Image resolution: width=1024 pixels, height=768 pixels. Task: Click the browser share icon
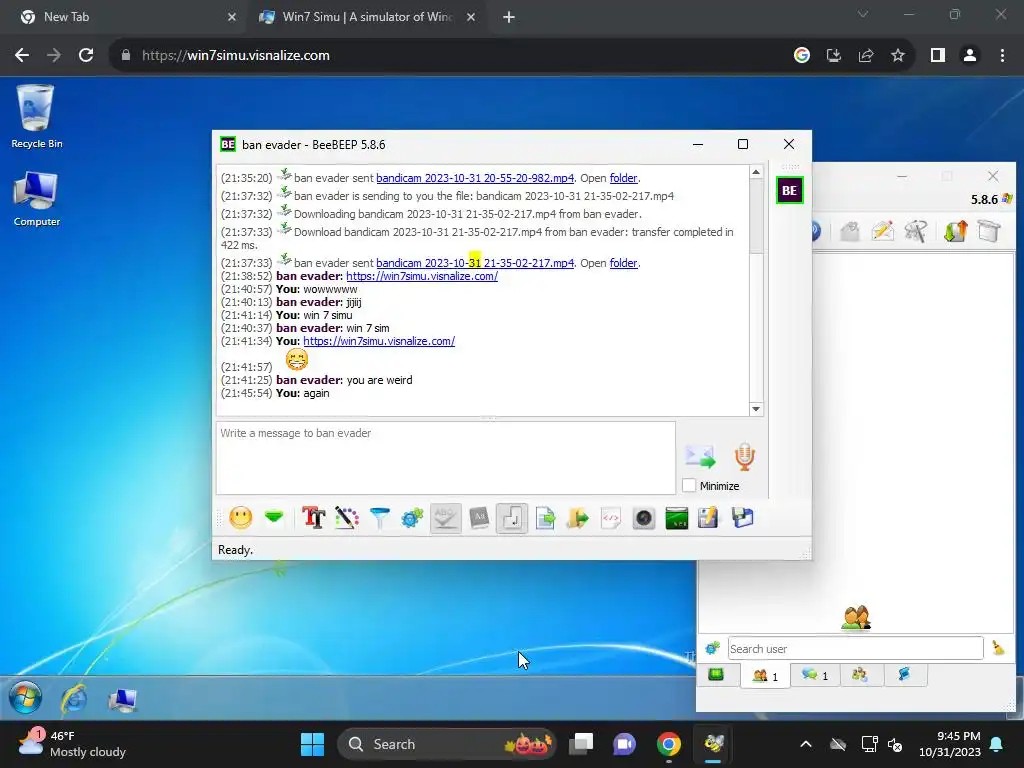click(x=866, y=56)
